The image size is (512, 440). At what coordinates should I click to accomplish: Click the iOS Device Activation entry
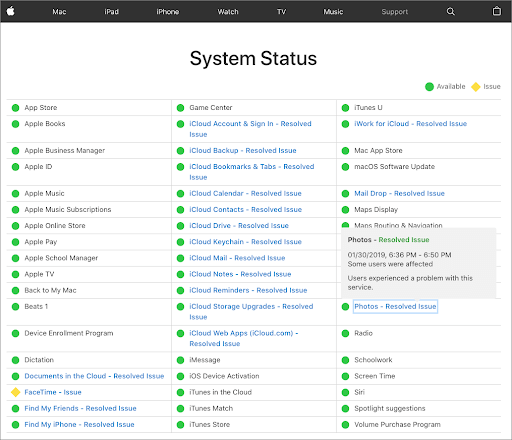click(224, 376)
